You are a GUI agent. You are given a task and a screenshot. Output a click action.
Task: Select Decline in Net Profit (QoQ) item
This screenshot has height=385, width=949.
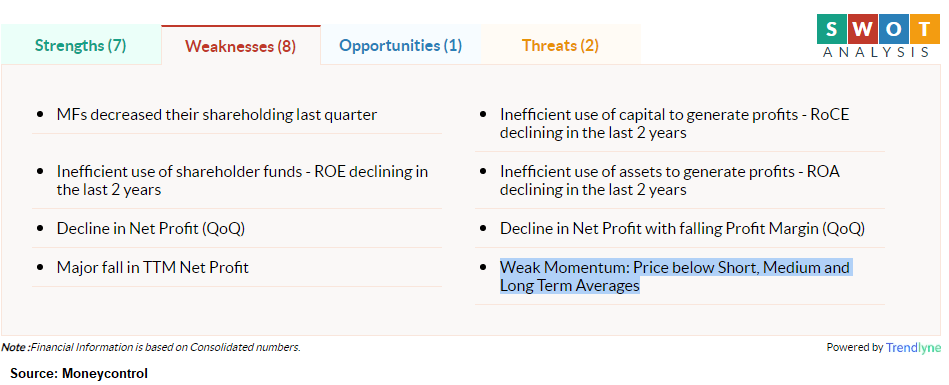151,229
